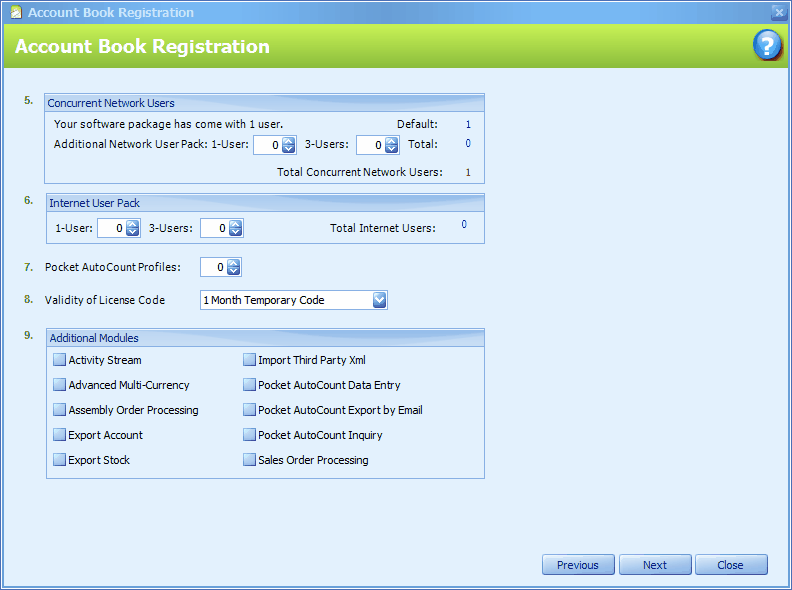Open the blue question mark help icon
Viewport: 792px width, 590px height.
[x=767, y=45]
